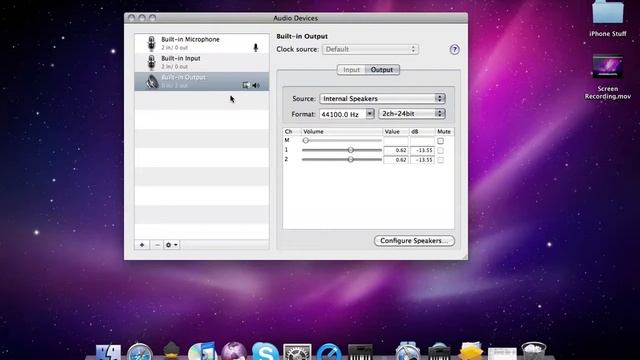Click the Built-in Input device microphone icon
The image size is (640, 360).
[151, 62]
